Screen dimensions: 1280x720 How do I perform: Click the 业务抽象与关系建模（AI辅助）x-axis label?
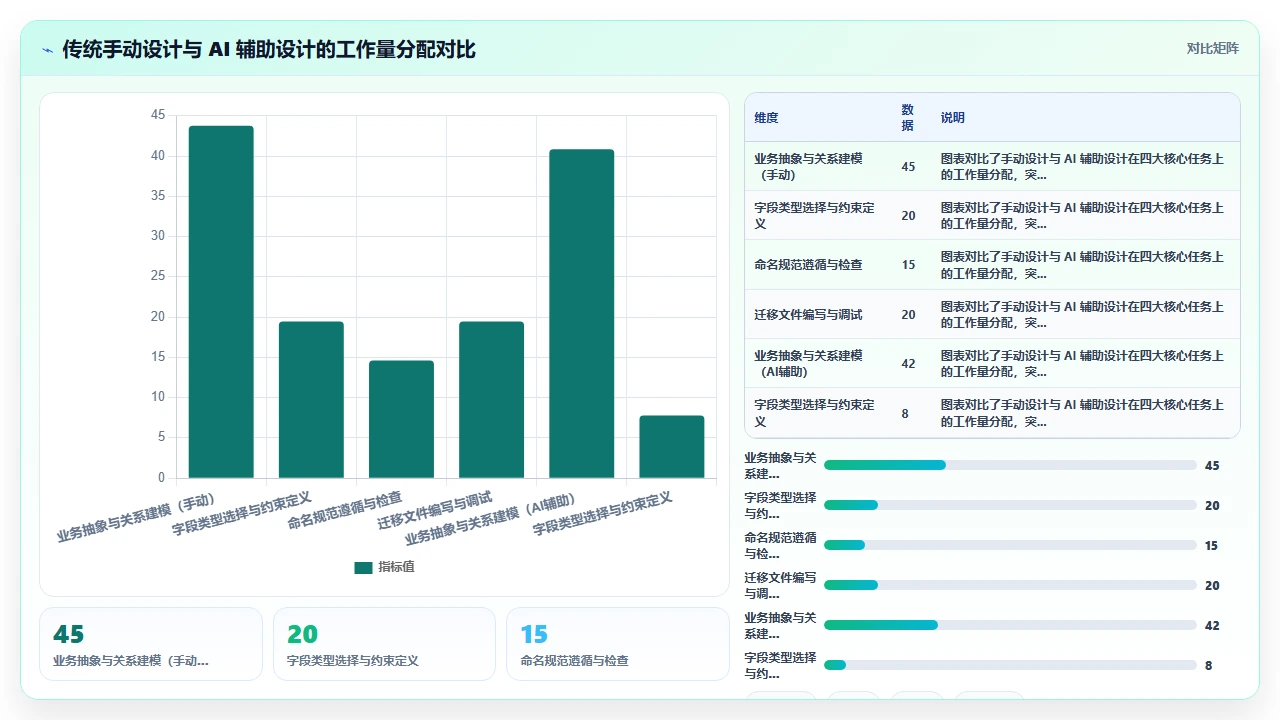pos(492,518)
